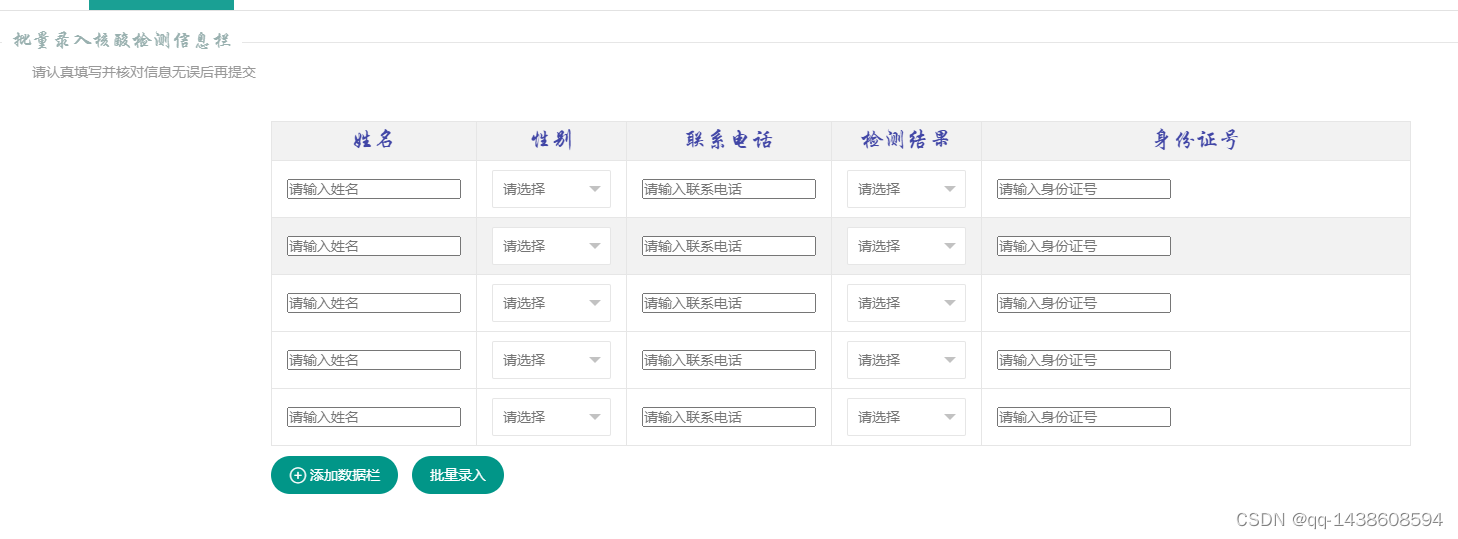Expand the third row 检测结果 select
Screen dimensions: 1458x539
coord(906,303)
